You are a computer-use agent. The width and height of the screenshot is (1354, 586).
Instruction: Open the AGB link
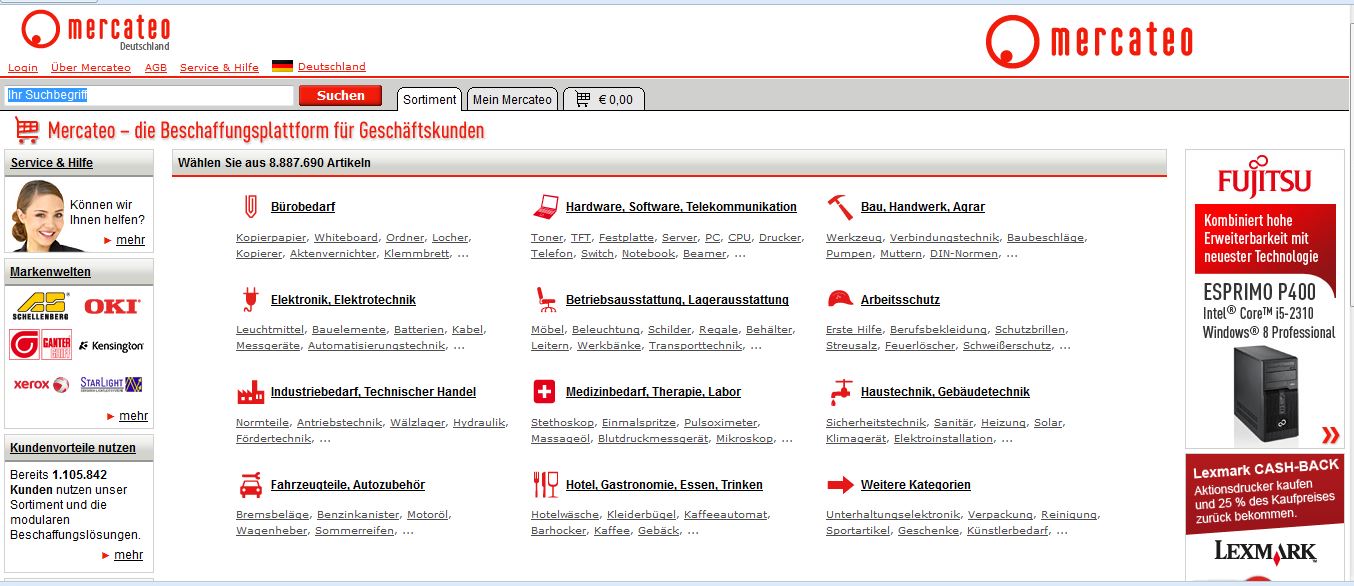pyautogui.click(x=156, y=68)
